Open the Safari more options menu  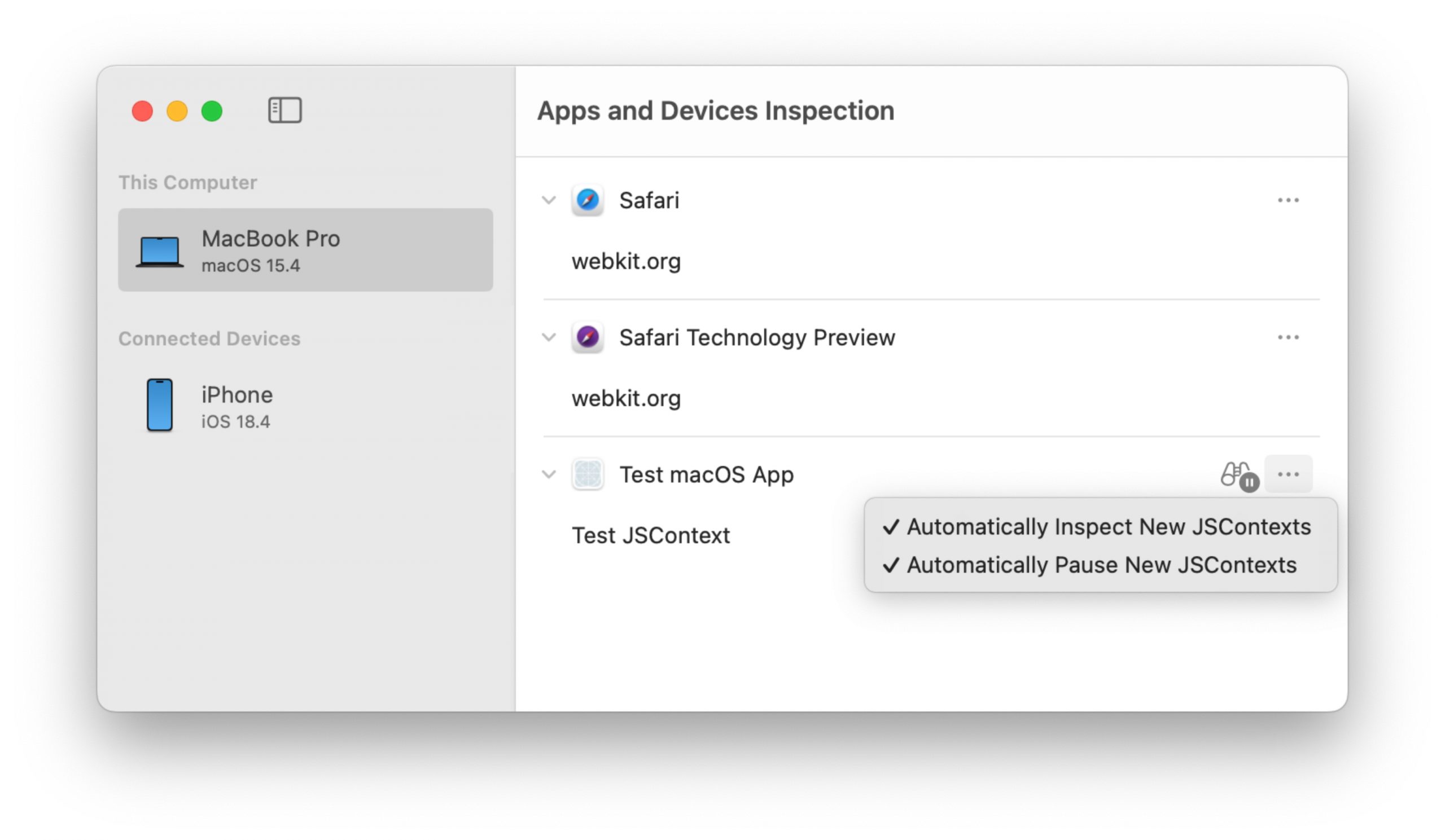coord(1288,200)
